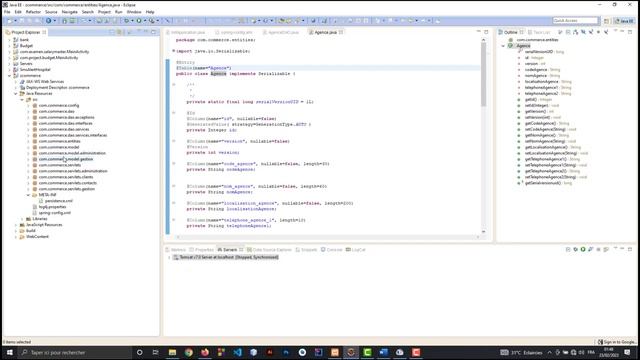Click the Agence class icon in Outline
The height and width of the screenshot is (360, 640).
(510, 46)
